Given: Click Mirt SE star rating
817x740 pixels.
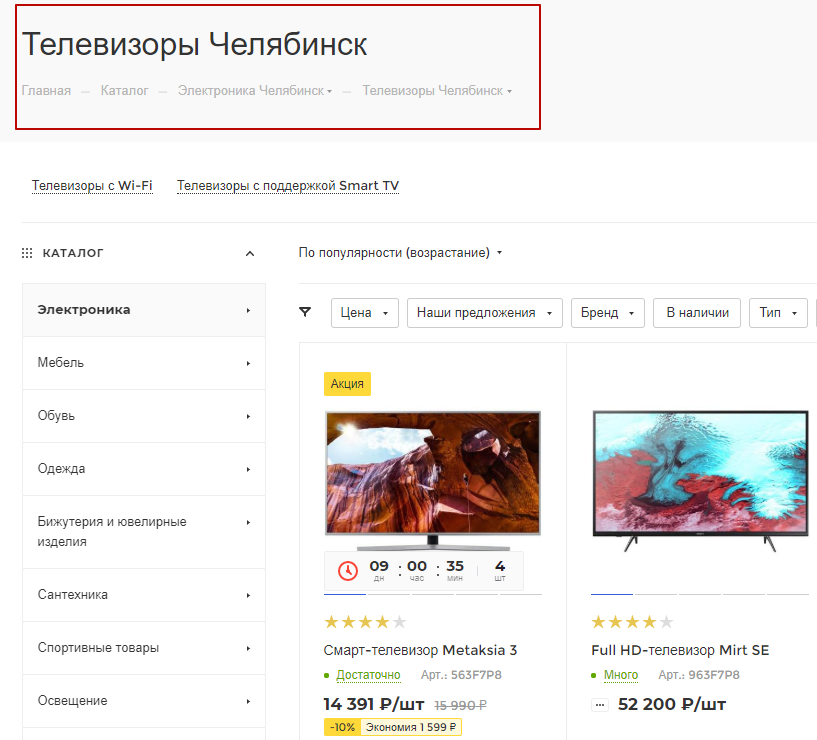Looking at the screenshot, I should point(633,622).
